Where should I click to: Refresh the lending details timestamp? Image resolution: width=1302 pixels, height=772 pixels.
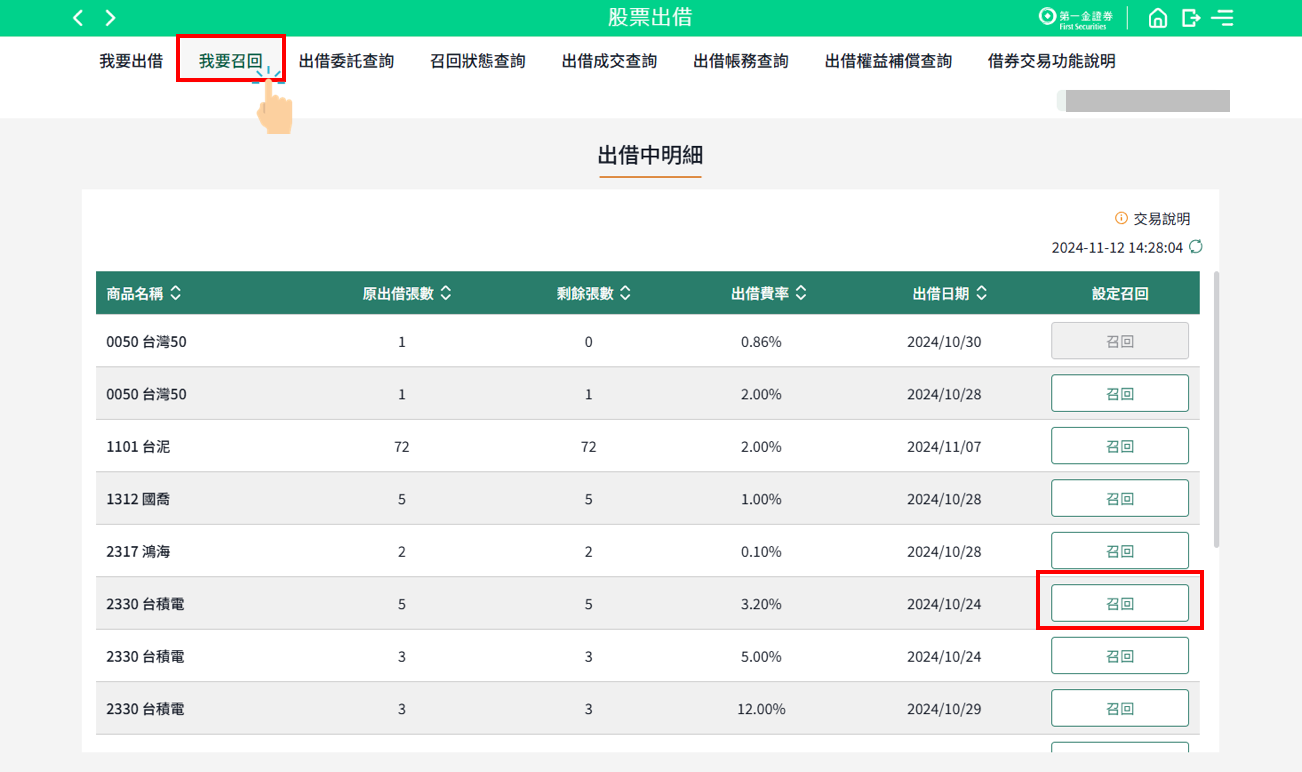1196,247
